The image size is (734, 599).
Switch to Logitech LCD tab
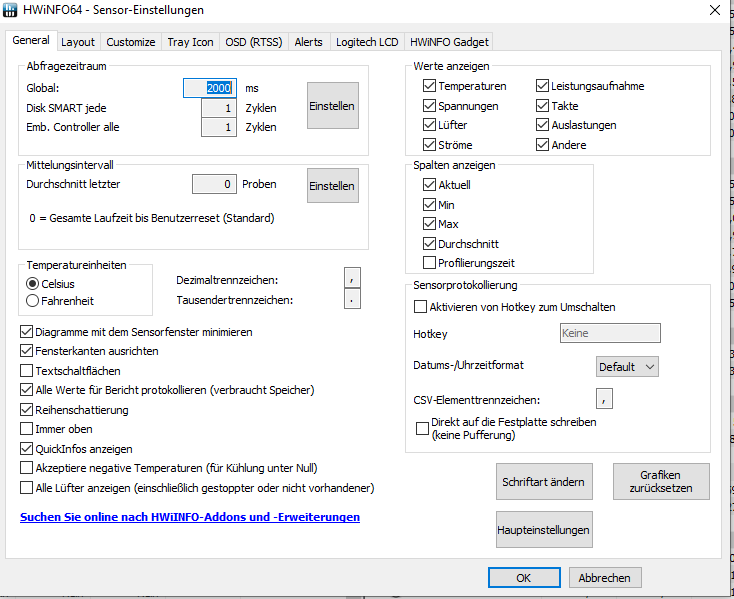click(367, 42)
